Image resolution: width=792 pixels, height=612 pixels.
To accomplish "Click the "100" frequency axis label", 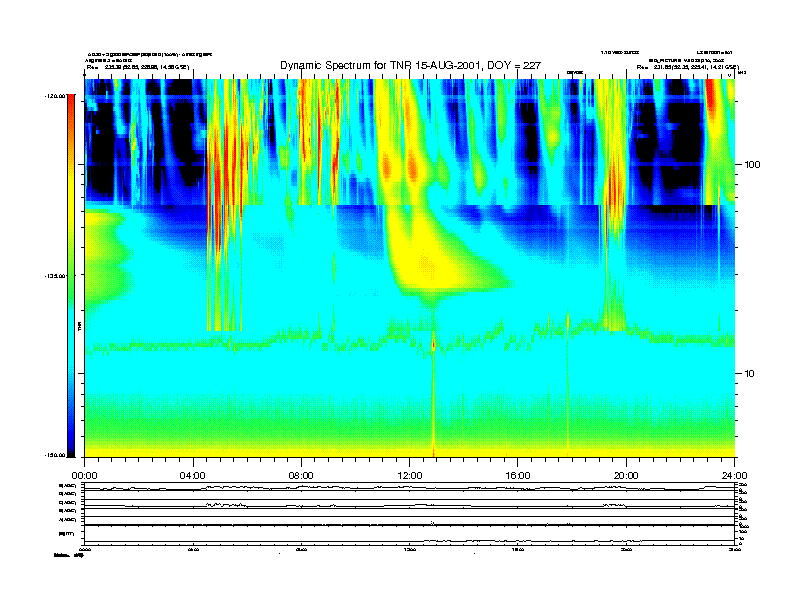I will (x=752, y=165).
